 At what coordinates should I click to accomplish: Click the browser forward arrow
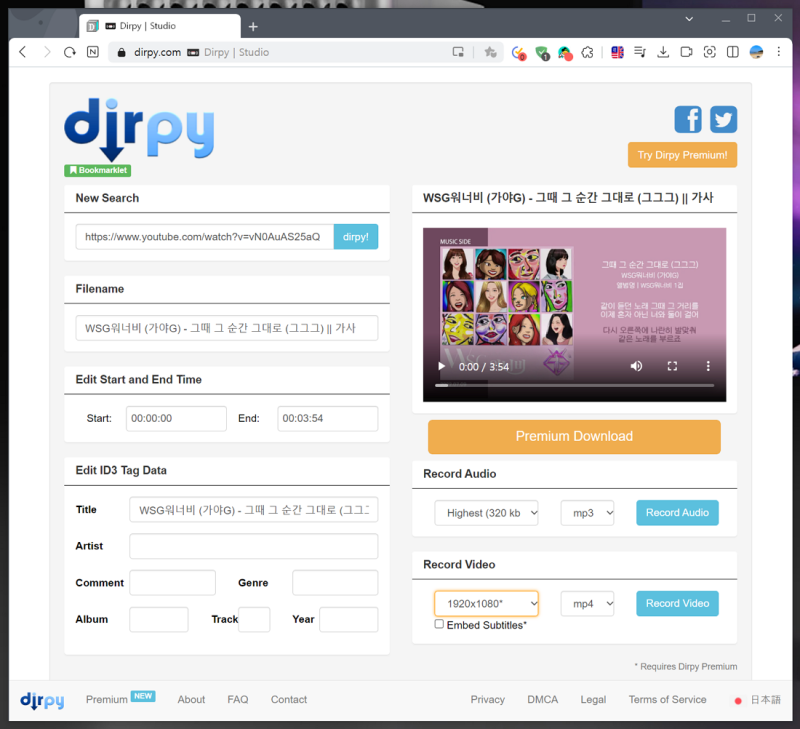(x=47, y=52)
